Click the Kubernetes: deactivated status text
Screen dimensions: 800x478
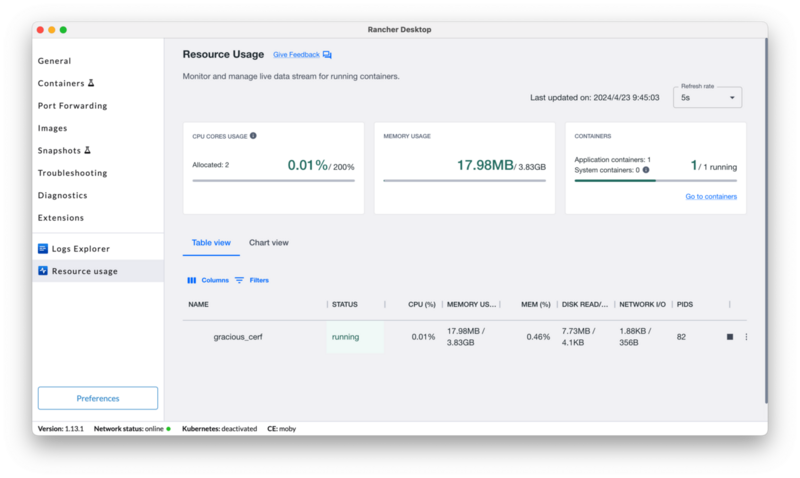click(x=219, y=429)
